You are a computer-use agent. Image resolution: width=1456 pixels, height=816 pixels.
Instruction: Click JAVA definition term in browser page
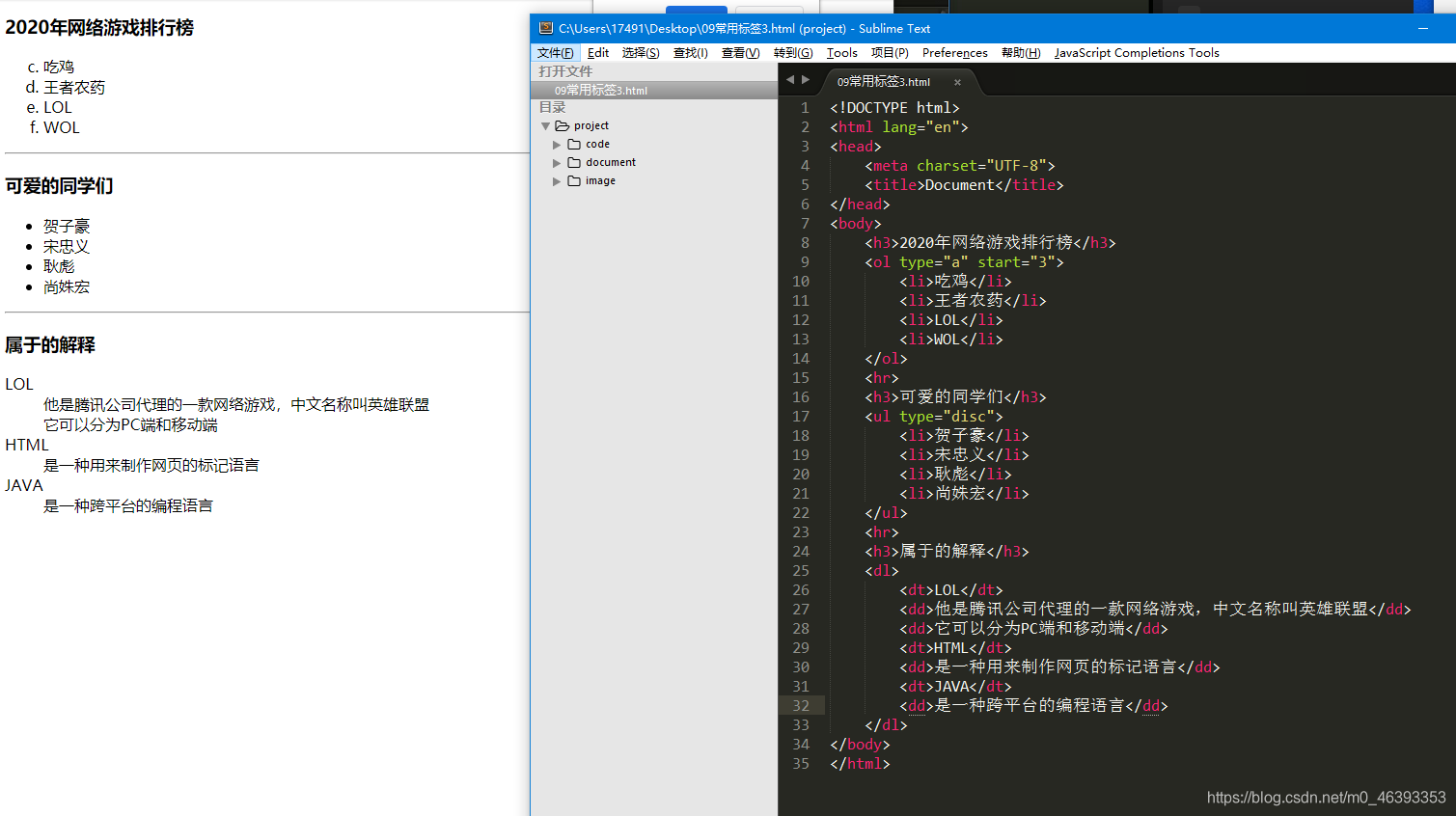(24, 485)
